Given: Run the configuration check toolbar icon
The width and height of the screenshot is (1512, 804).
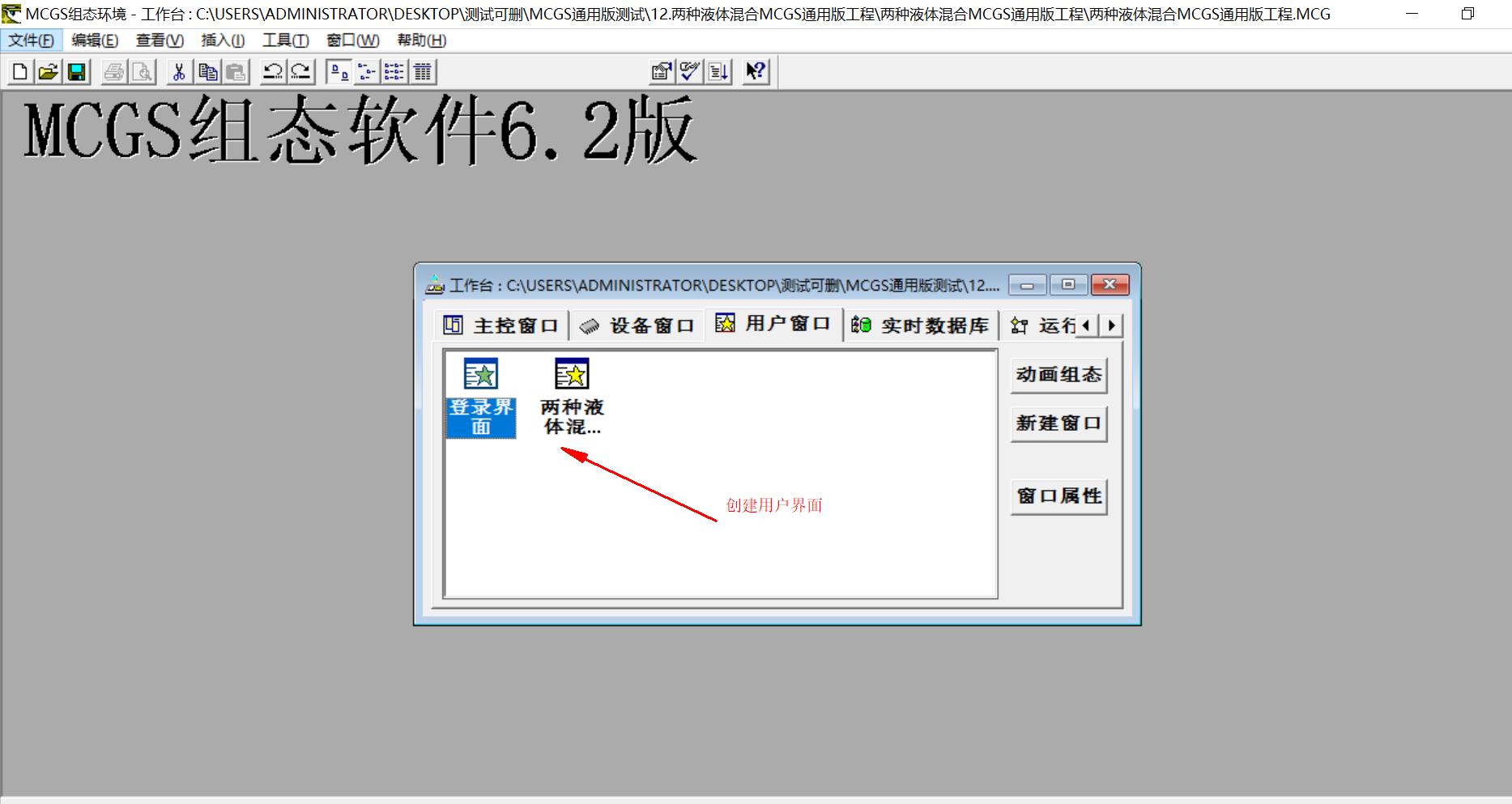Looking at the screenshot, I should [x=688, y=71].
